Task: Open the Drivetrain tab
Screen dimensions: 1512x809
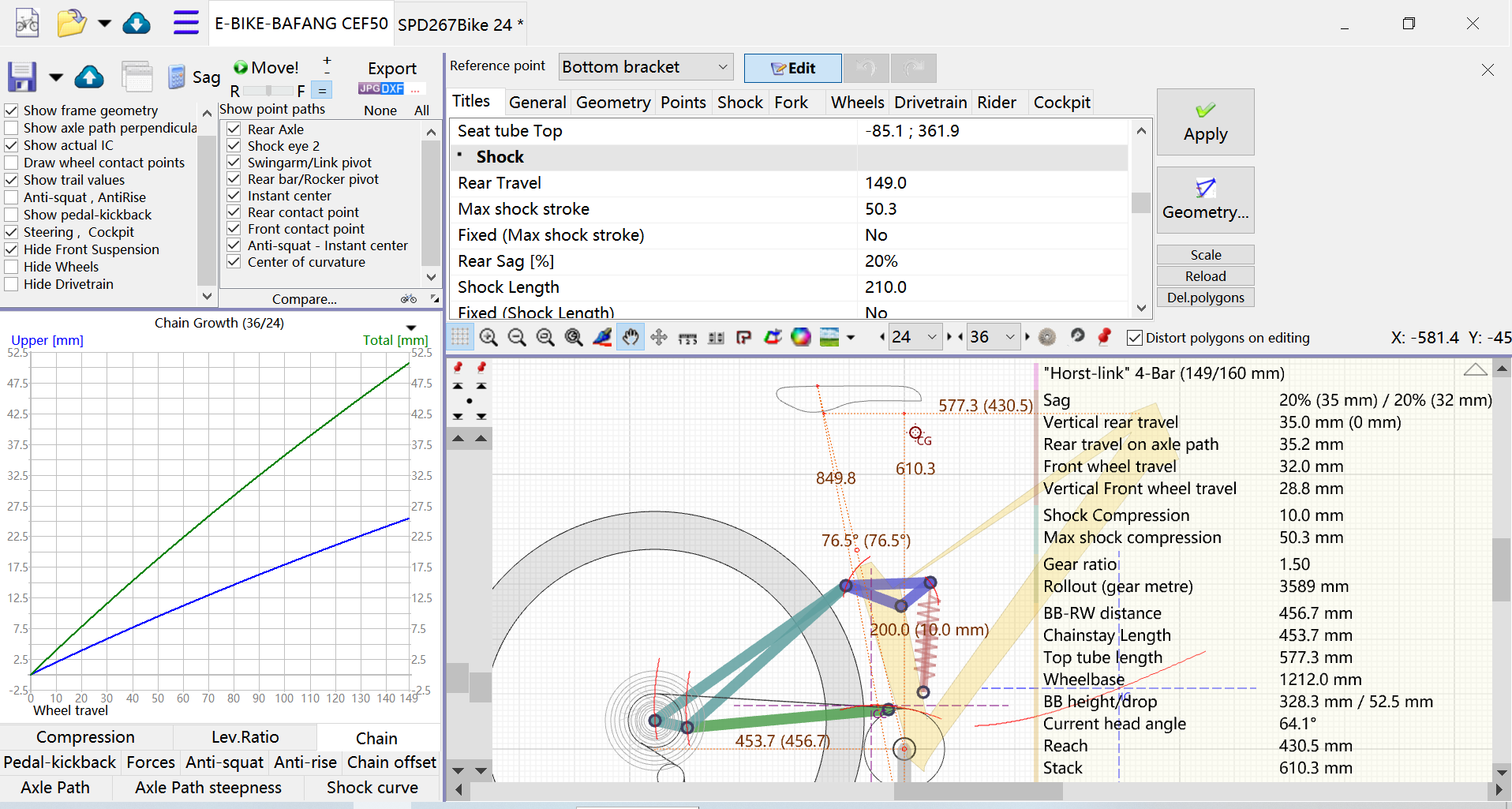Action: (930, 103)
